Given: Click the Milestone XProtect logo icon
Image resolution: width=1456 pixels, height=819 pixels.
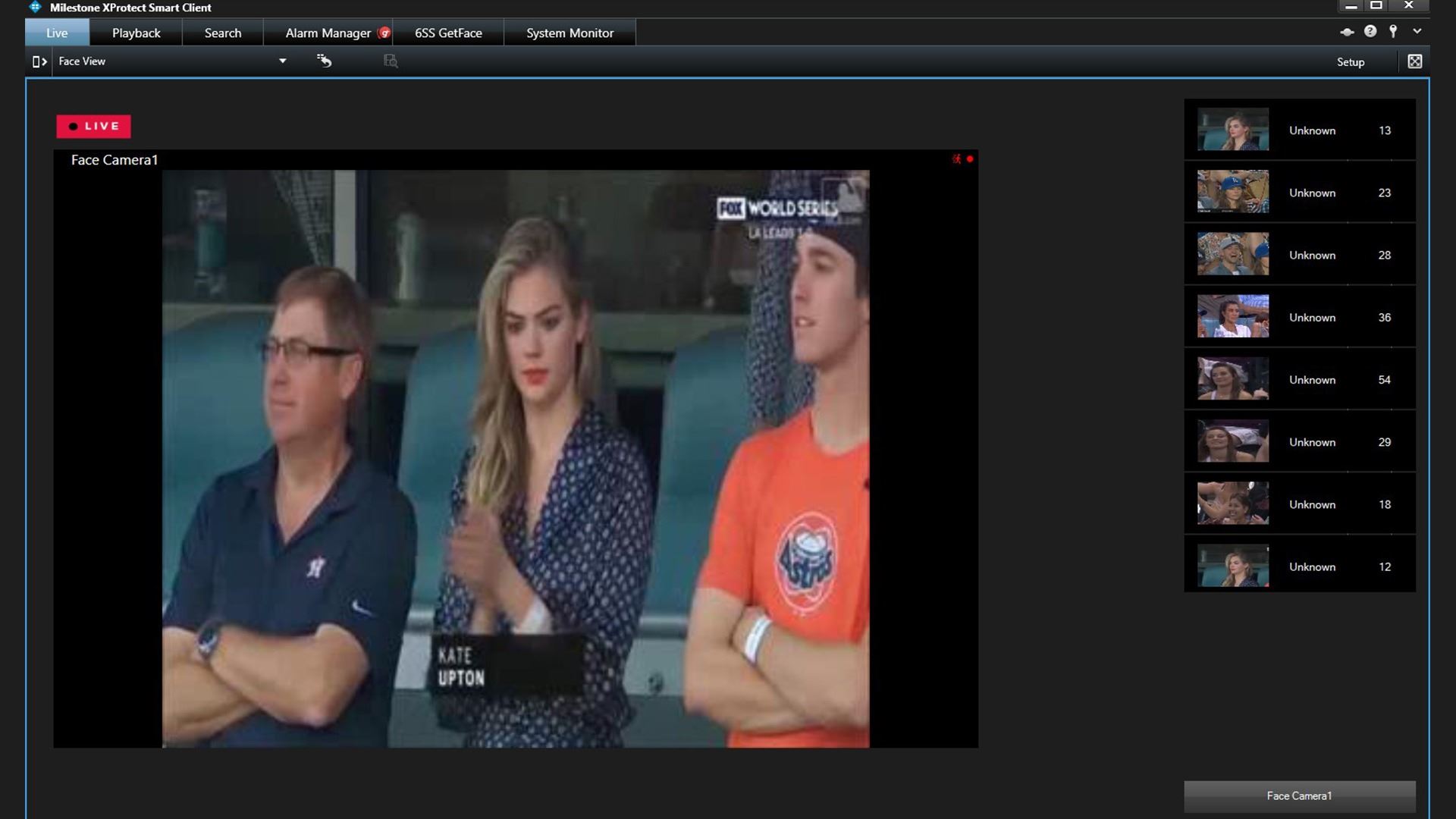Looking at the screenshot, I should click(35, 8).
